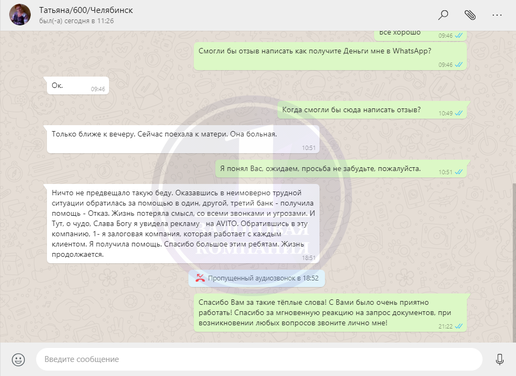Select message 'Только ближе к вечеру. Сейчас поехала к матери'
Viewport: 516px width, 376px height.
point(183,139)
